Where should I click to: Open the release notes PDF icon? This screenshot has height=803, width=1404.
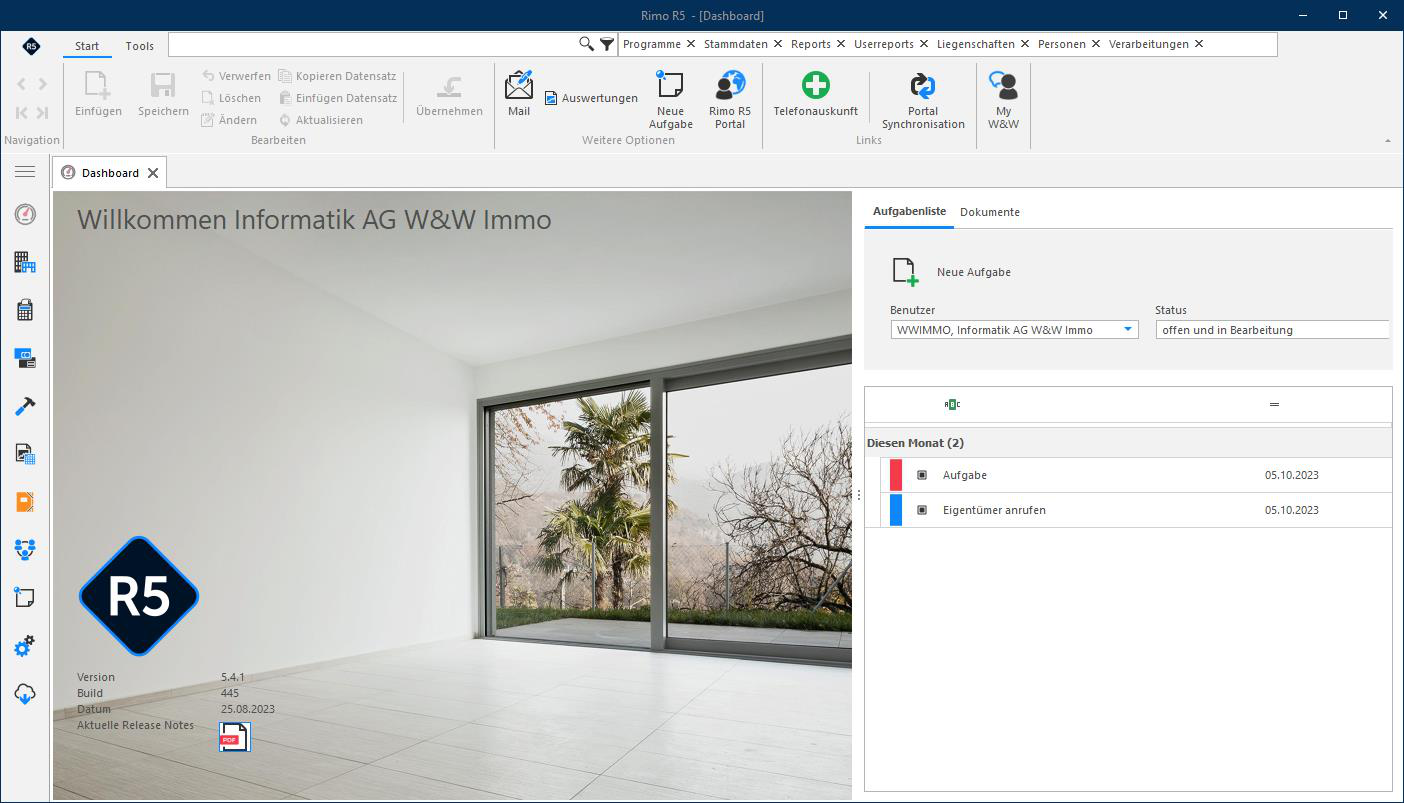[234, 737]
